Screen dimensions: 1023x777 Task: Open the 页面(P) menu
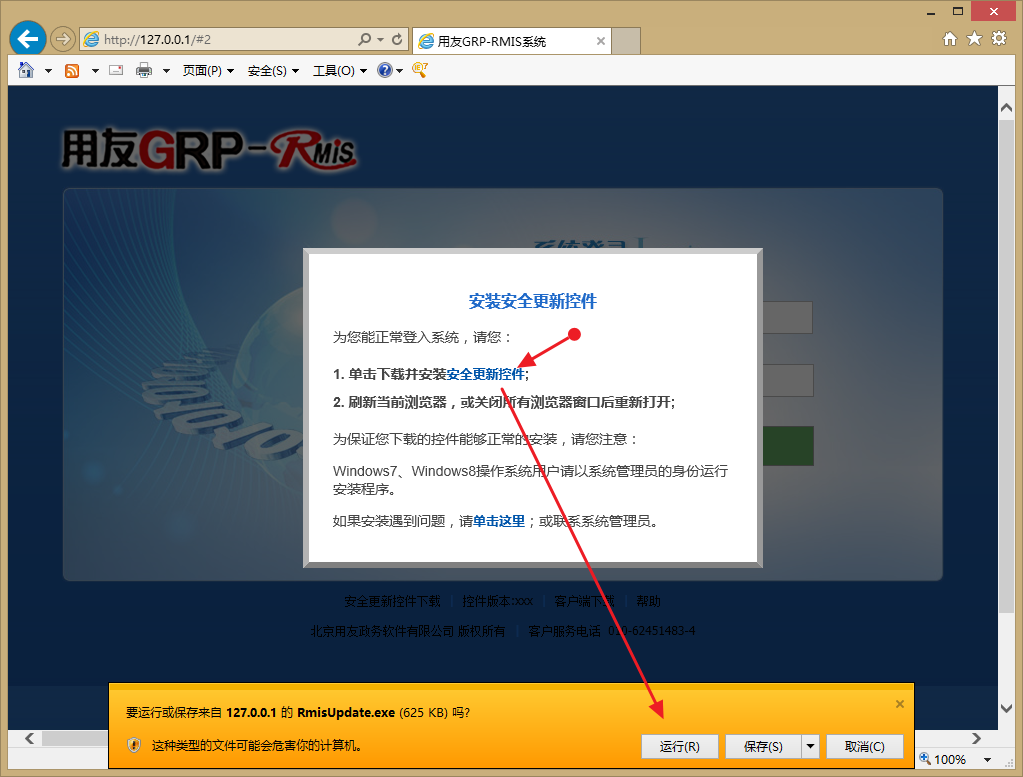(x=207, y=70)
